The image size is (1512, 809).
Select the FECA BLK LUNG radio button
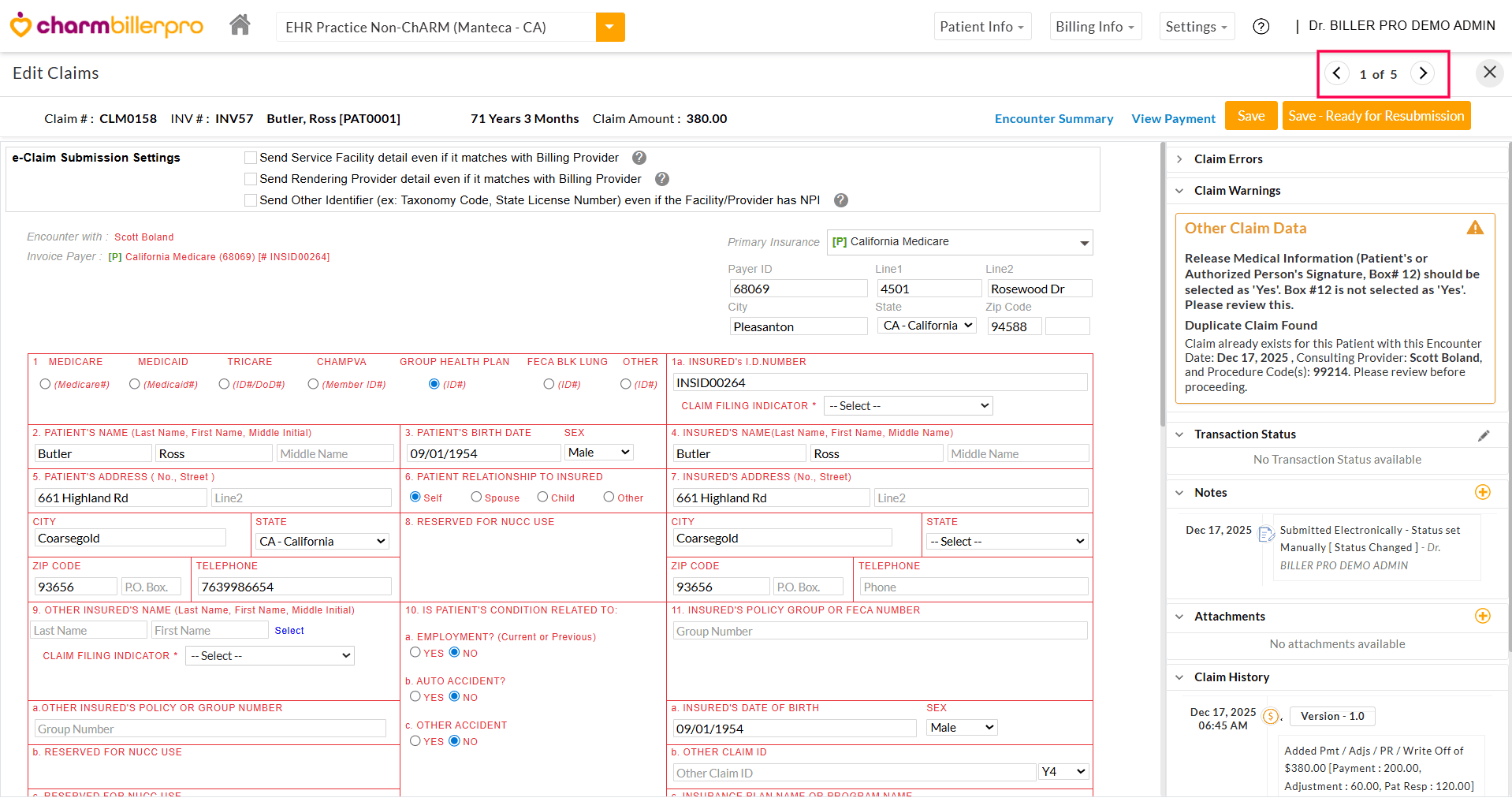coord(549,384)
